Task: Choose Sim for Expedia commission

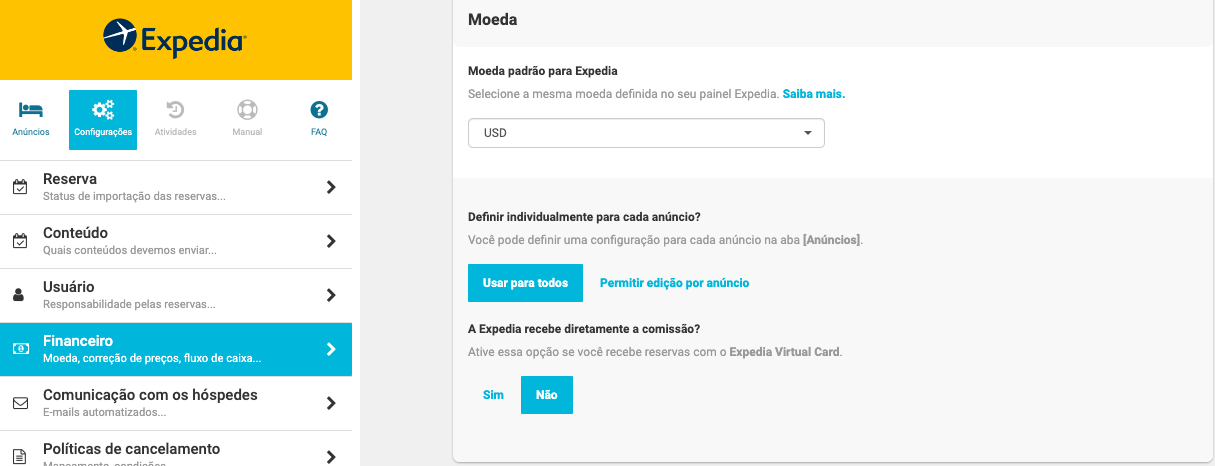Action: click(x=493, y=395)
